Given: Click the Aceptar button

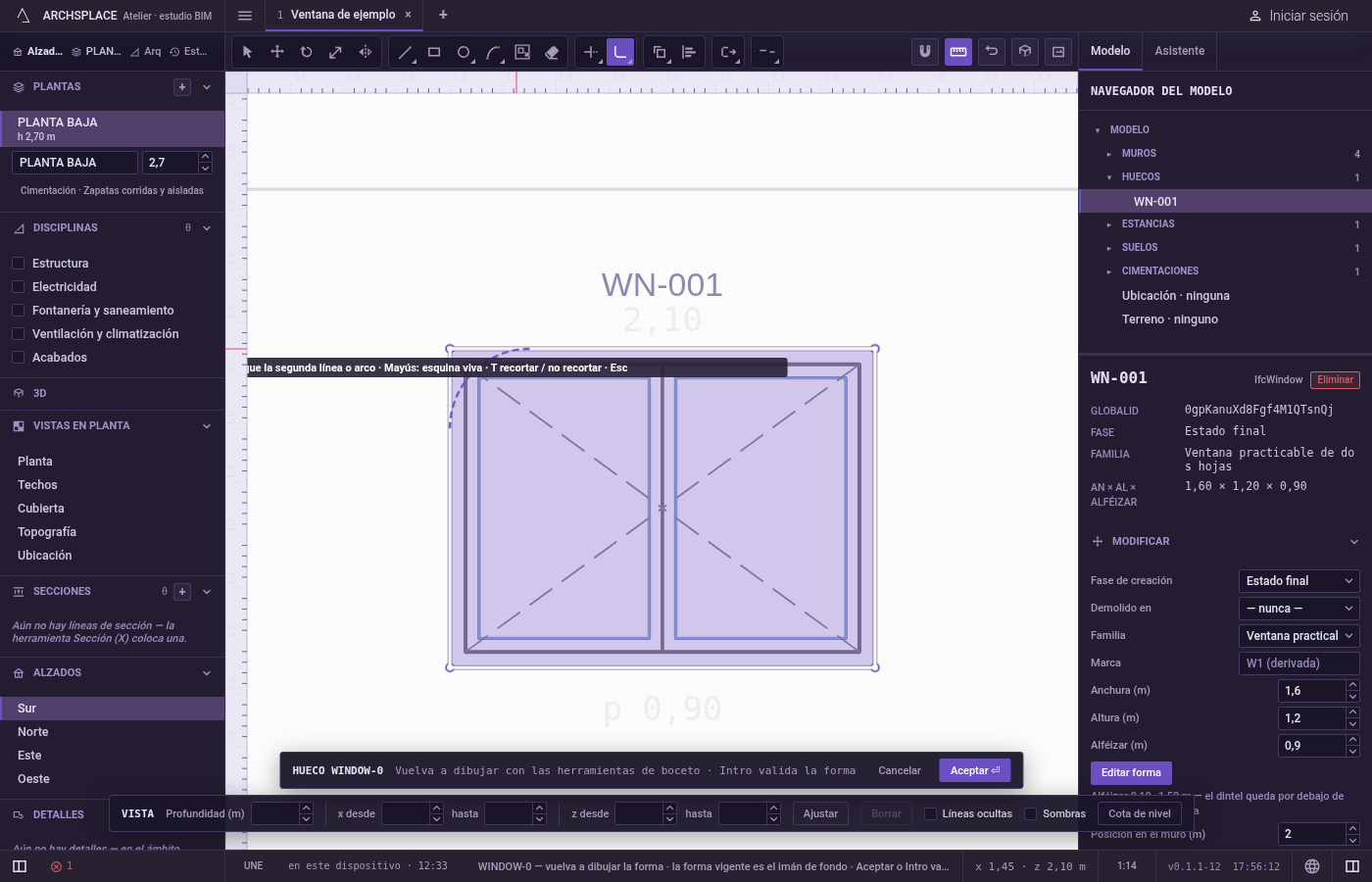Looking at the screenshot, I should [x=975, y=770].
